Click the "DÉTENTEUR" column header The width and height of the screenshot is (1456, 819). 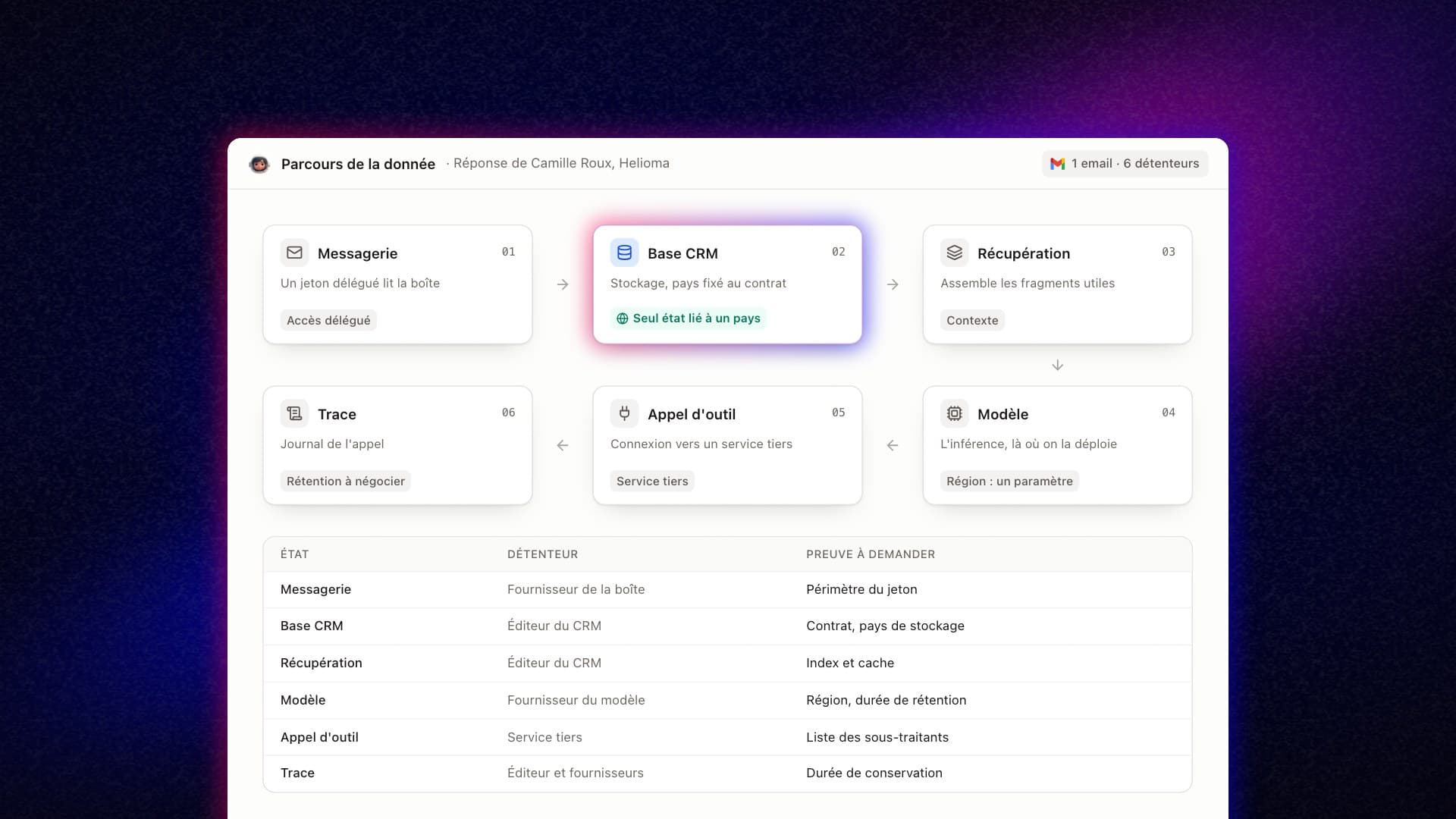542,554
